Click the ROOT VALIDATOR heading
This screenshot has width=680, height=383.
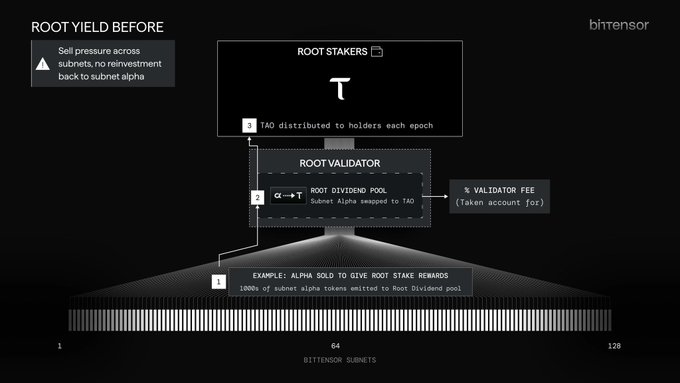340,163
